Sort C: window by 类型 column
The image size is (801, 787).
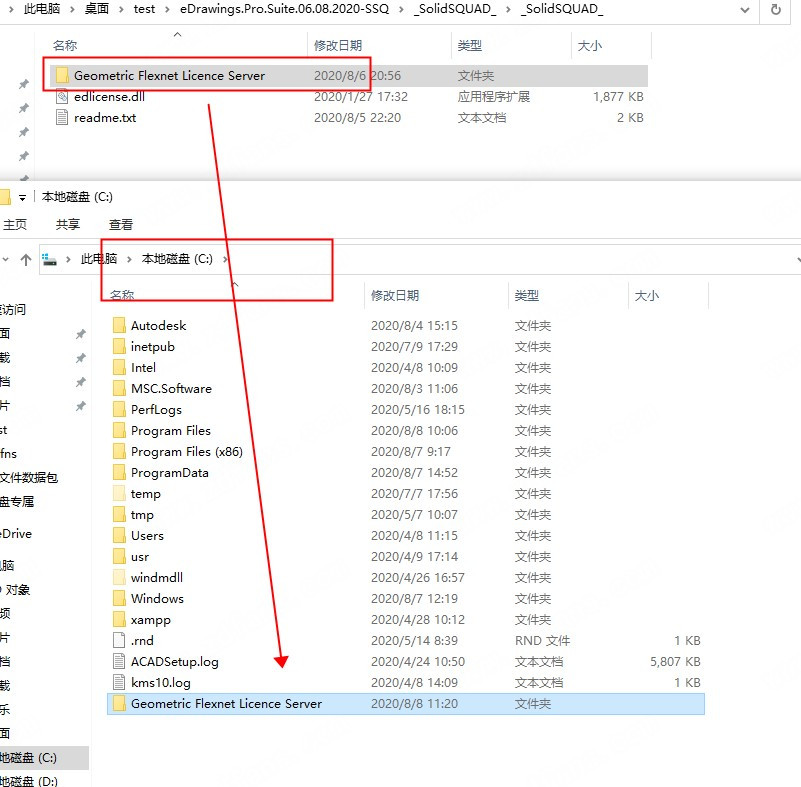(527, 296)
